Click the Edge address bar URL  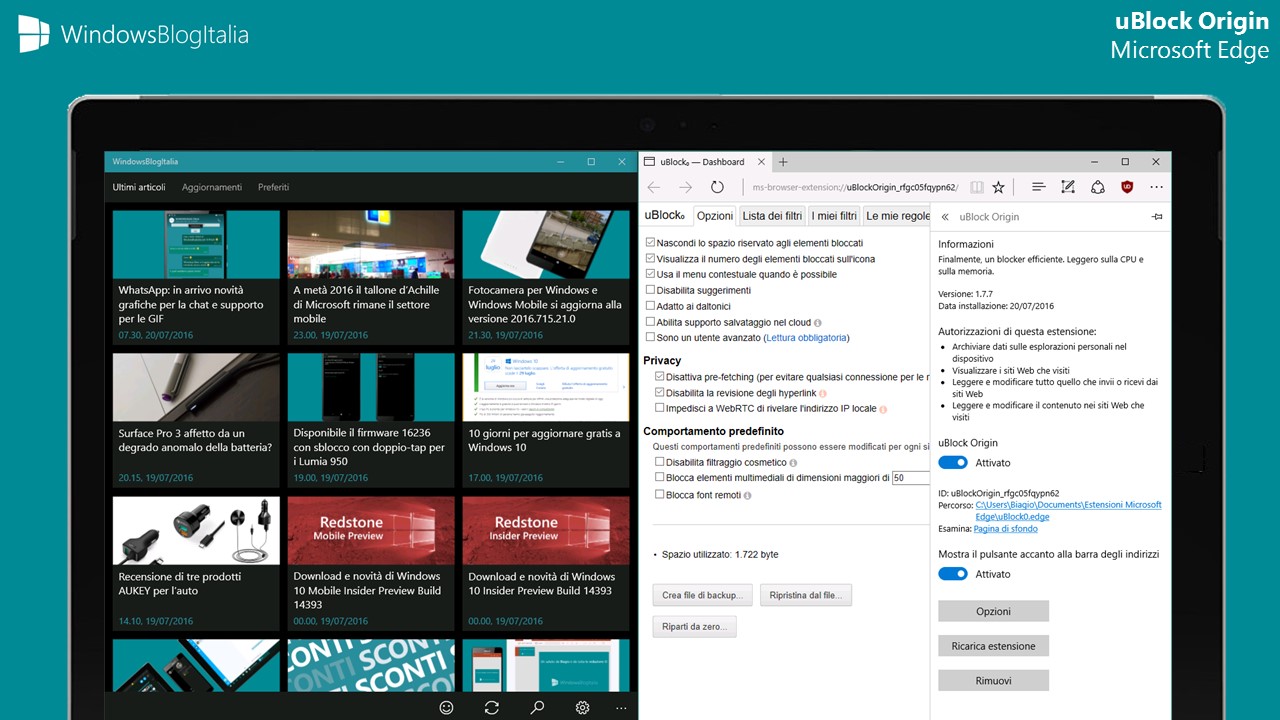[855, 187]
